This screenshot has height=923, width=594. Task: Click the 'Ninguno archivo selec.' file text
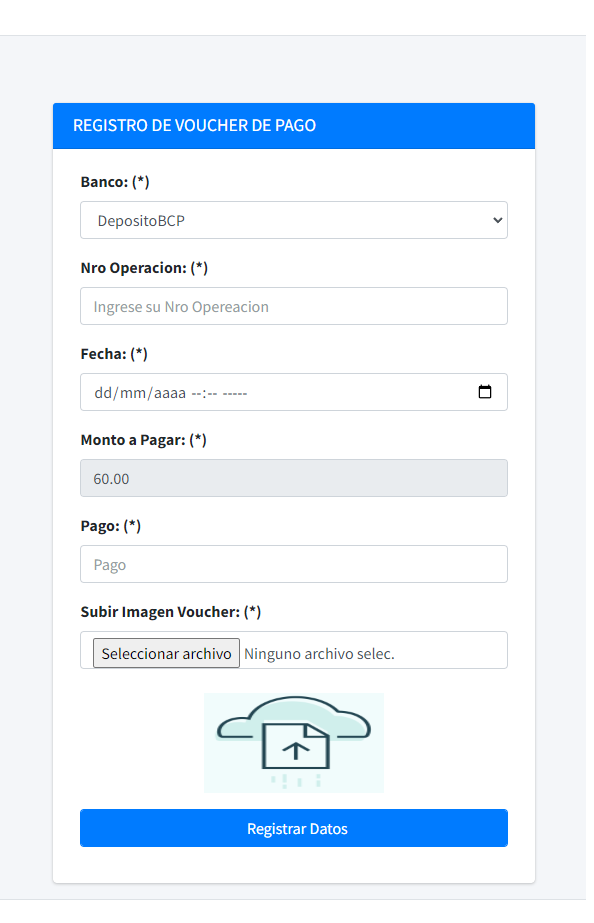pos(319,654)
